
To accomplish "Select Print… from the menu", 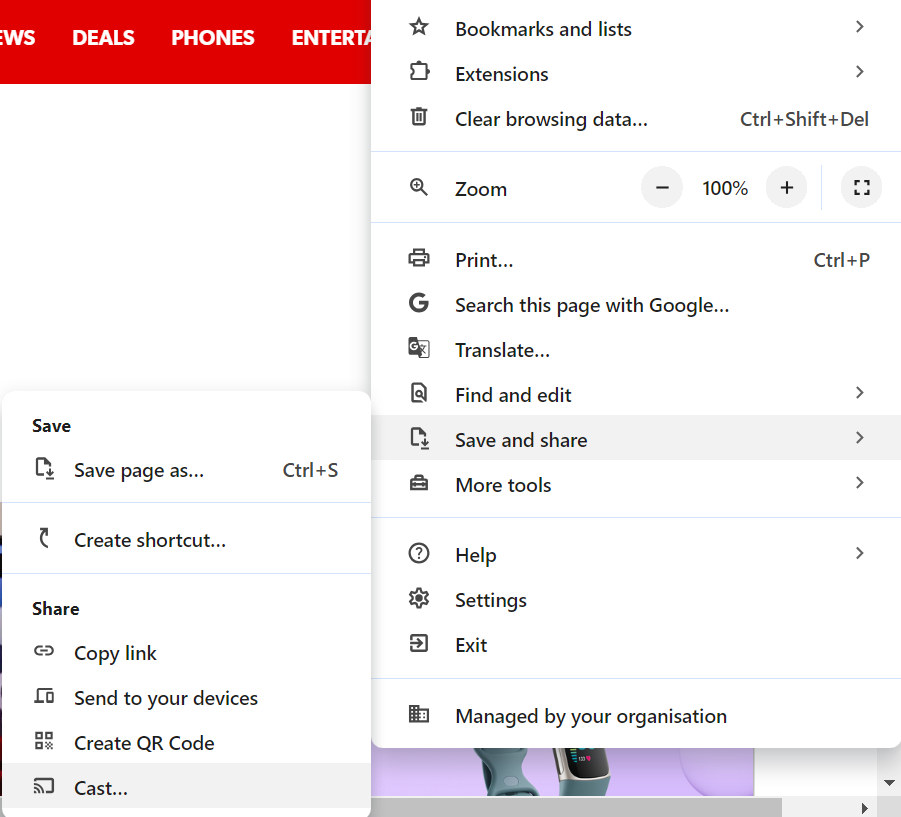I will coord(636,259).
